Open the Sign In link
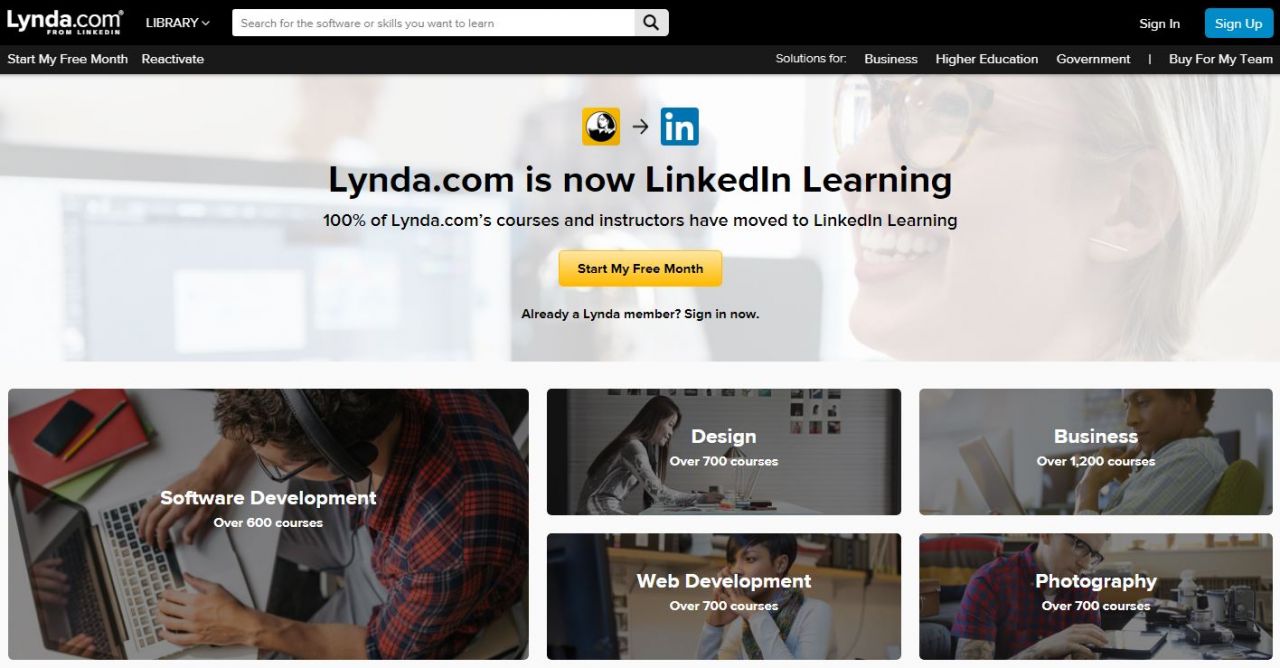The height and width of the screenshot is (668, 1280). [x=1159, y=24]
